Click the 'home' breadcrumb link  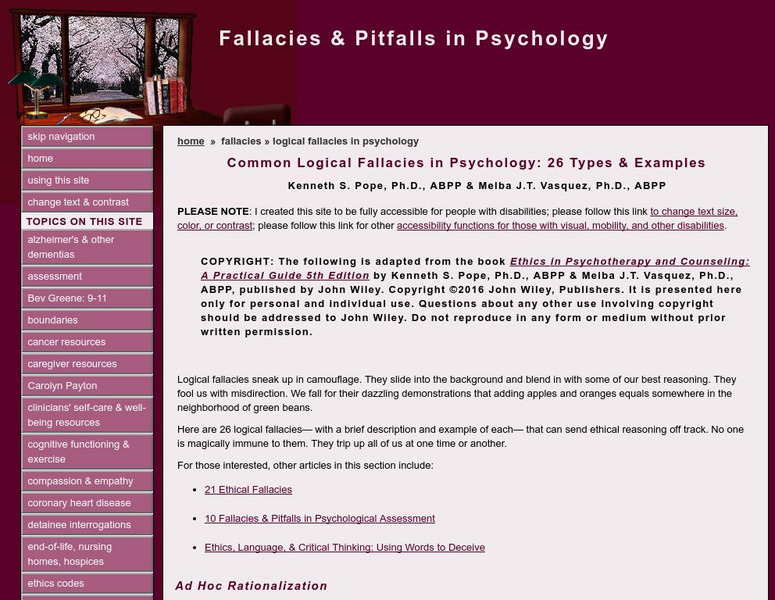(191, 141)
